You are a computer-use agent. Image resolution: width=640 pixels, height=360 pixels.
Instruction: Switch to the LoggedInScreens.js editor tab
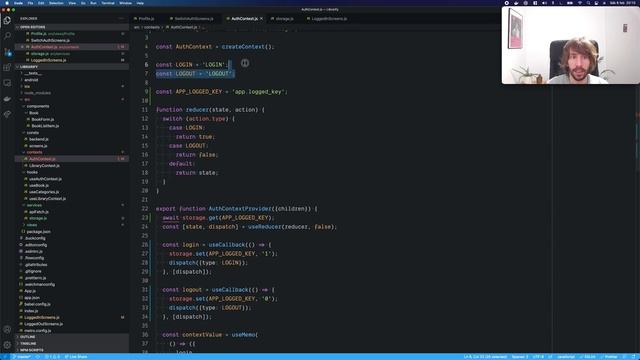click(329, 18)
